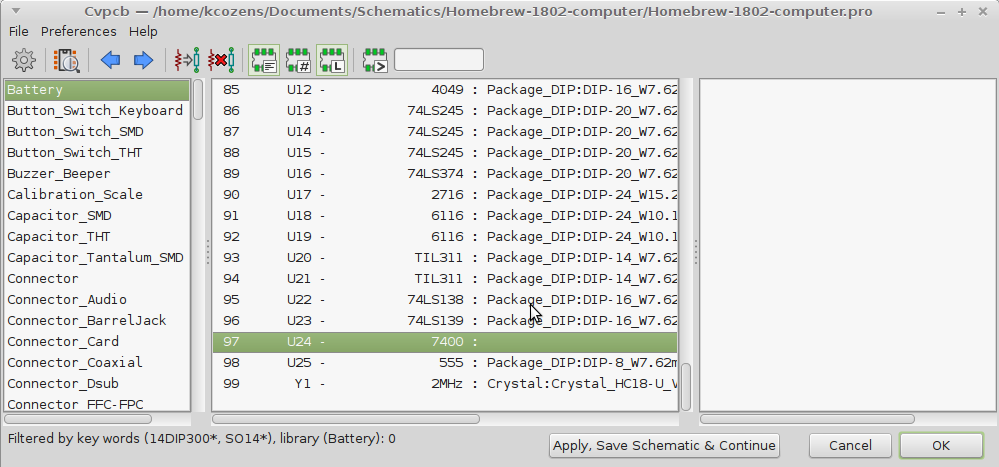999x467 pixels.
Task: Click library list horizontal scrollbar
Action: pyautogui.click(x=78, y=419)
